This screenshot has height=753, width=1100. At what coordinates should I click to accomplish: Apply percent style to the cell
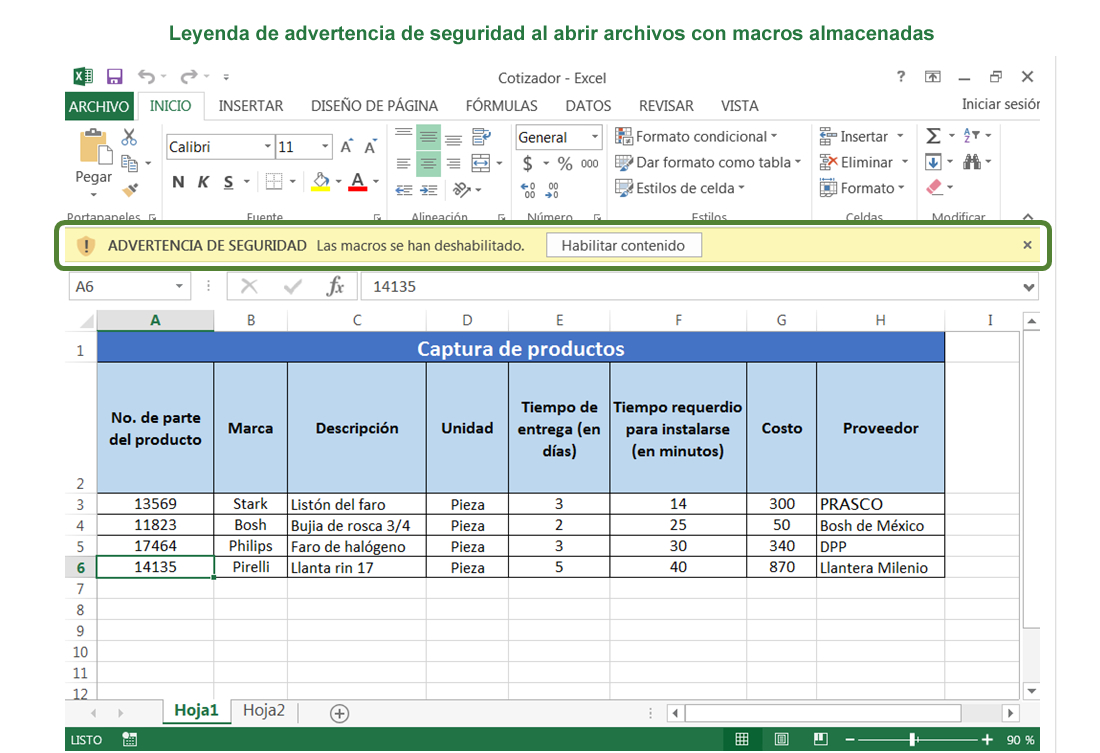click(x=565, y=164)
